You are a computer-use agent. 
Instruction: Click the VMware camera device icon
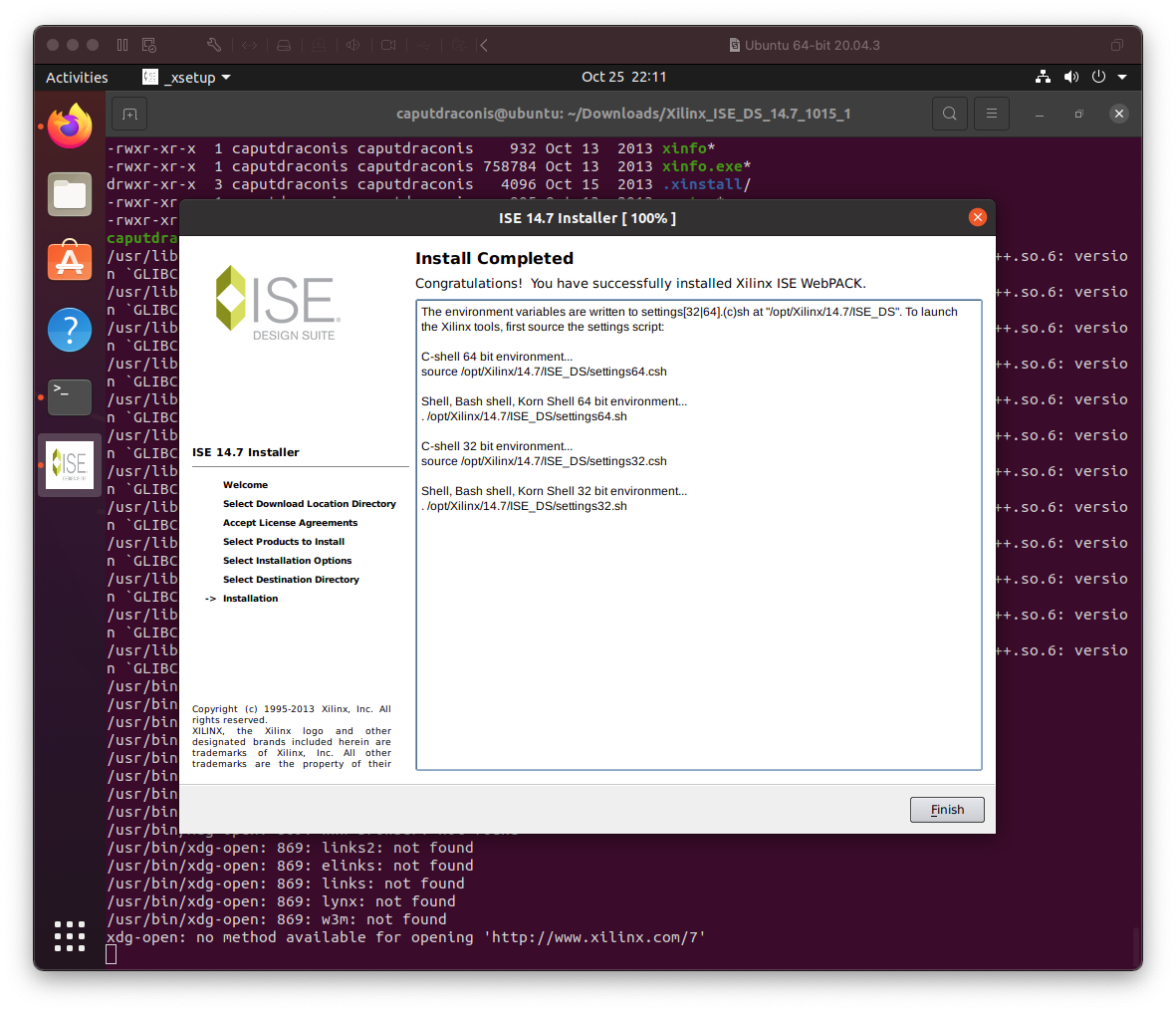coord(388,45)
